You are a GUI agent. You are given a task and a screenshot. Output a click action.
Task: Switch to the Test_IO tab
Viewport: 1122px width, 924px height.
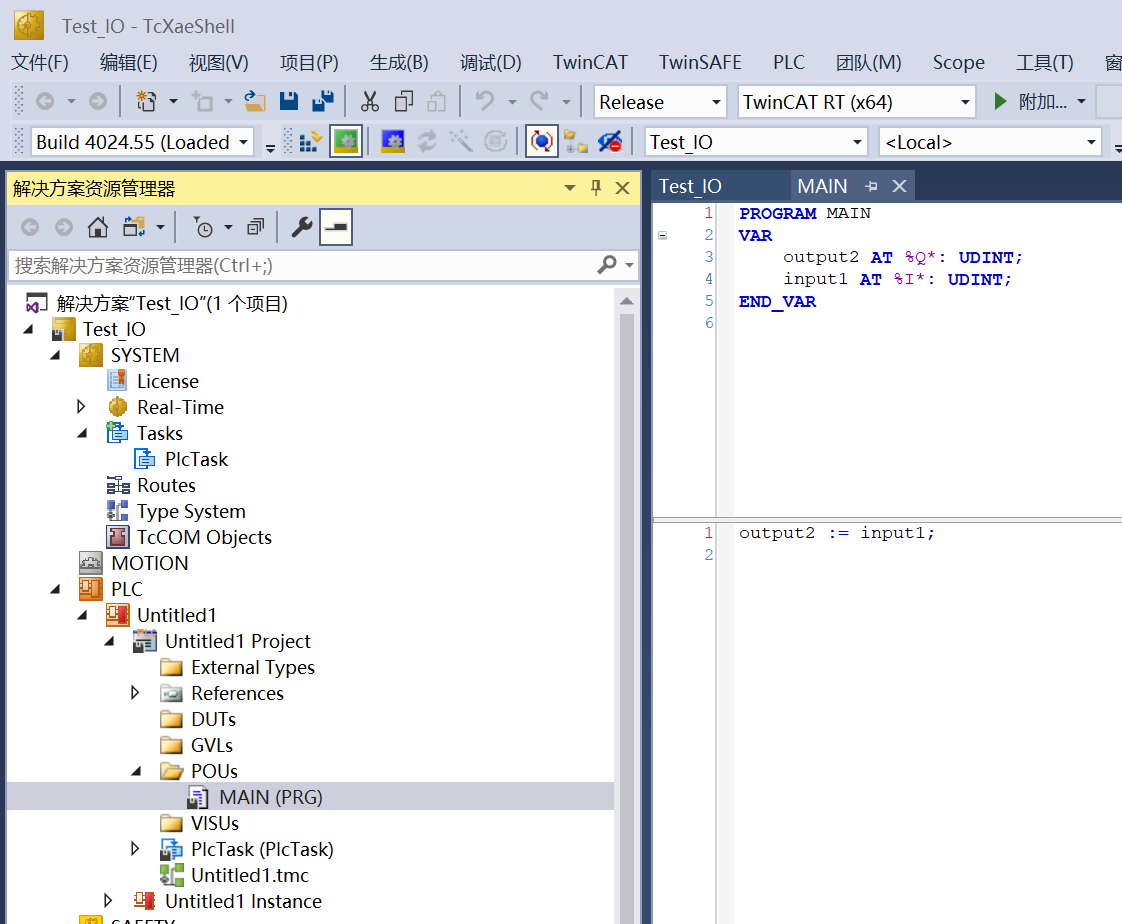(x=690, y=186)
